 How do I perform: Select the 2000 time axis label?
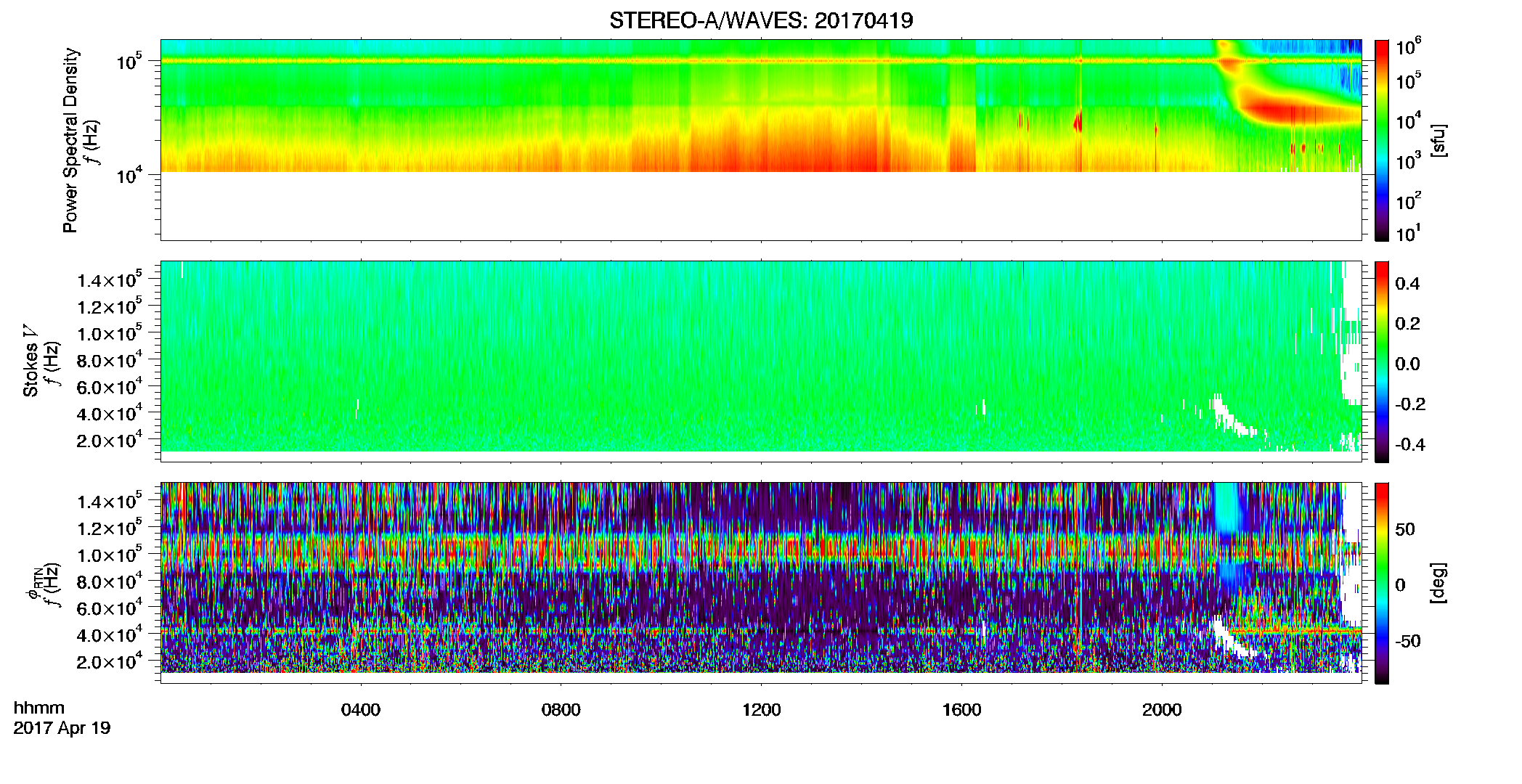tap(1162, 710)
